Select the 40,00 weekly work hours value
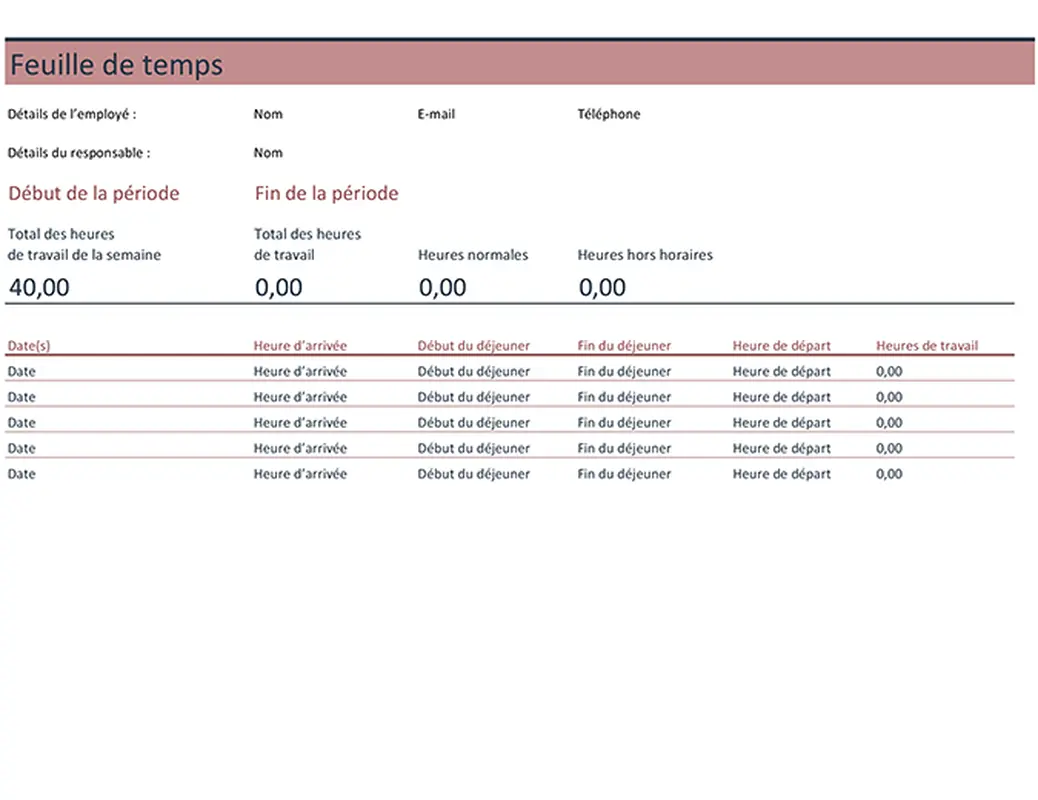Viewport: 1038px width, 800px height. pos(40,288)
